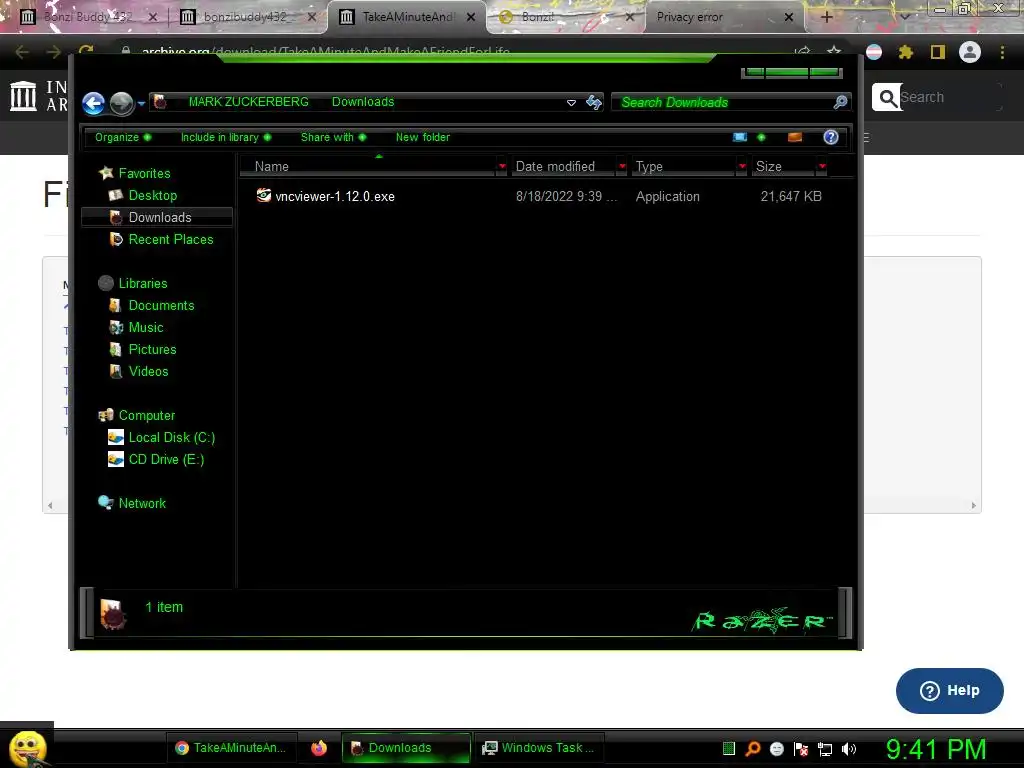
Task: Open the view options dropdown
Action: 761,137
